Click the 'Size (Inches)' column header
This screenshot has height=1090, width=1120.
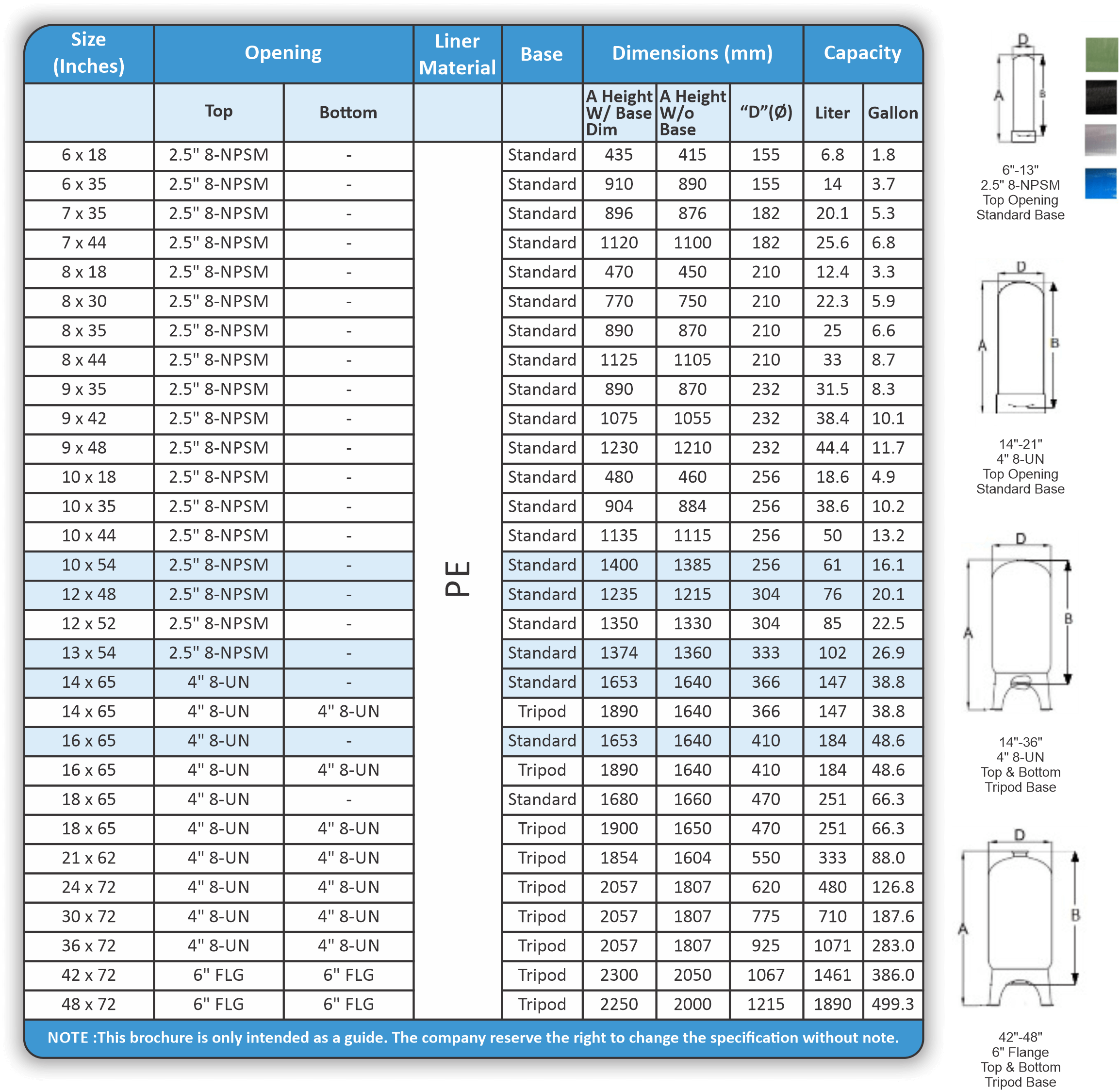click(x=89, y=53)
